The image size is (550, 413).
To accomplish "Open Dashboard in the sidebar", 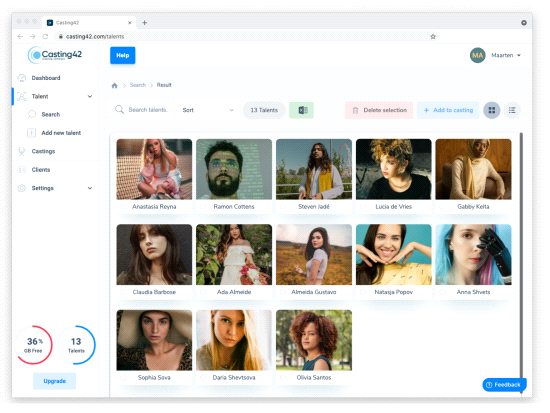I will [46, 78].
